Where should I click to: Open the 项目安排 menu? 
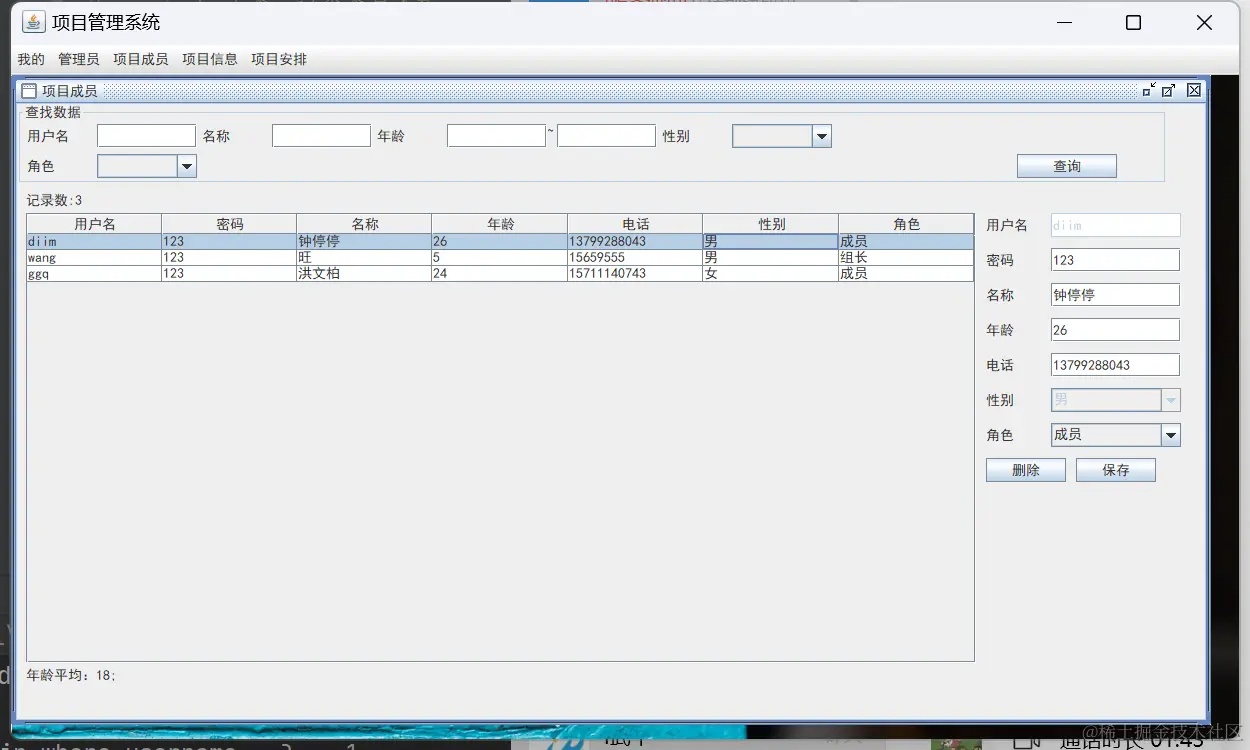279,59
